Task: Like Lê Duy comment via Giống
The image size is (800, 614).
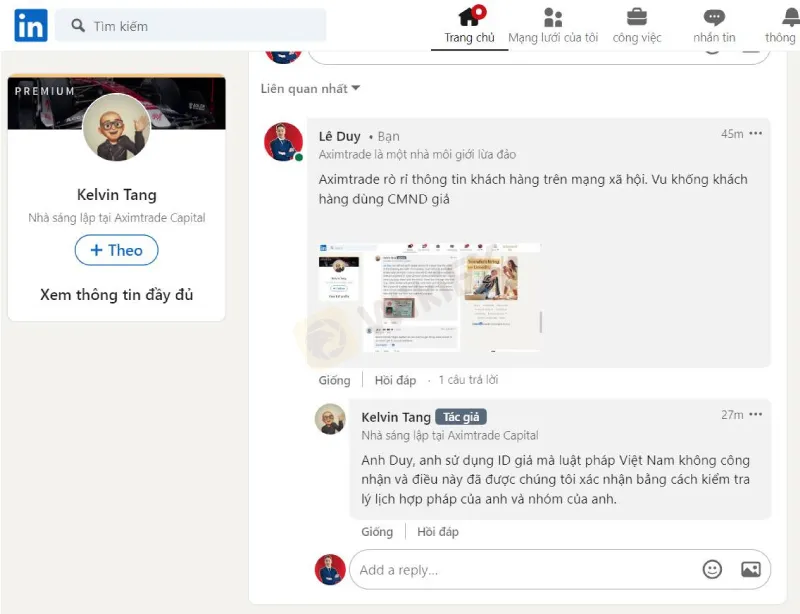Action: coord(335,380)
